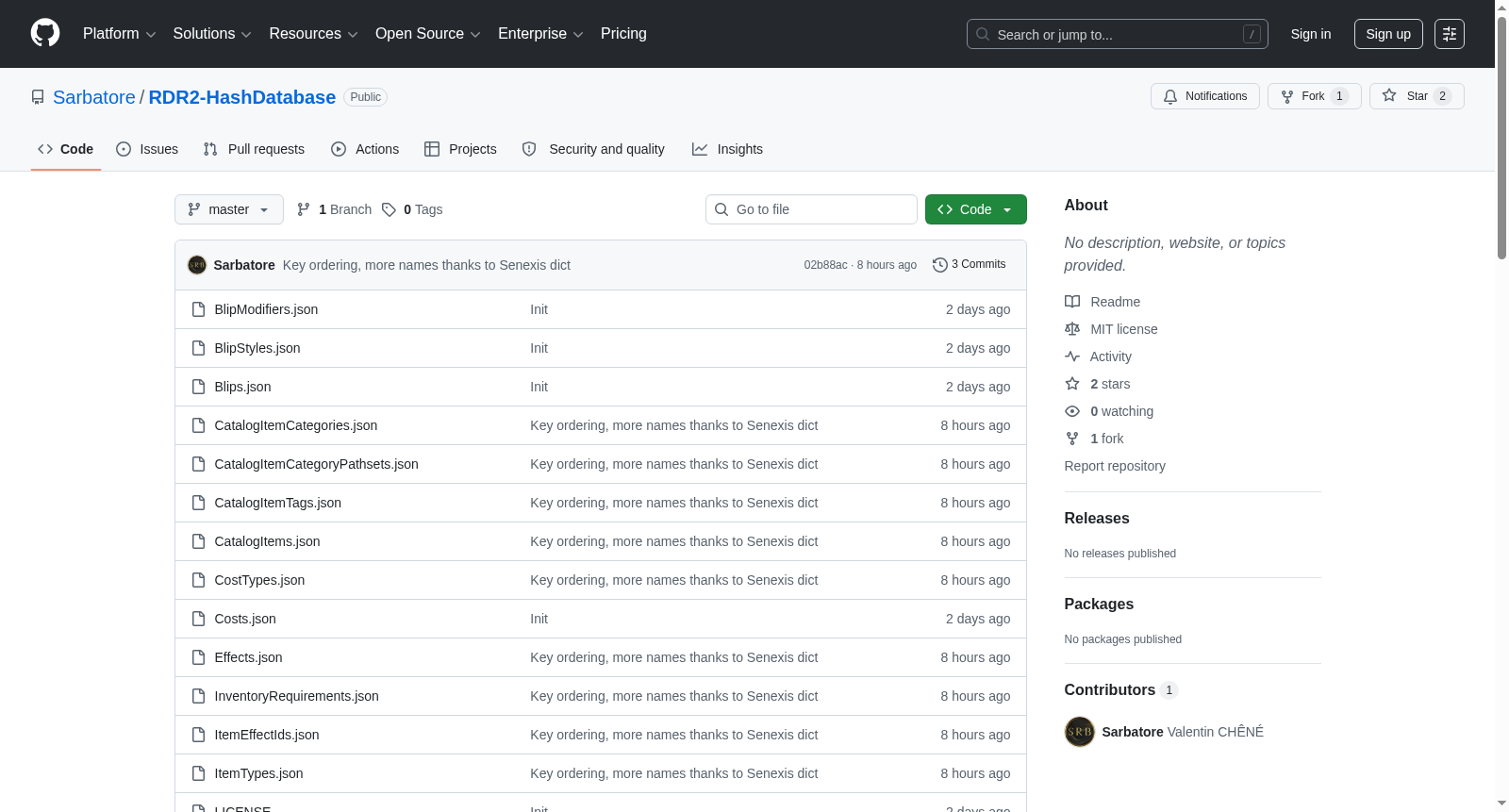Open the commits history clock icon

[939, 265]
